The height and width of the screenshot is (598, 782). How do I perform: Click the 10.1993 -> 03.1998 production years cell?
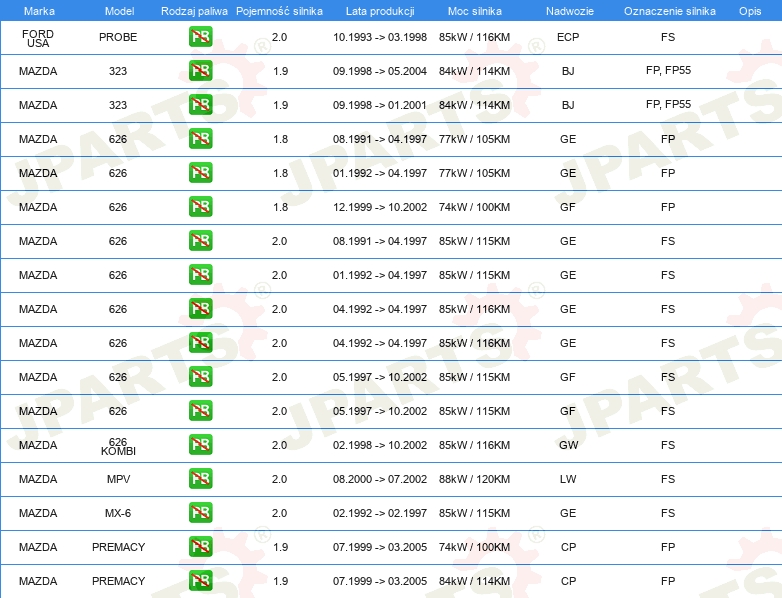380,37
